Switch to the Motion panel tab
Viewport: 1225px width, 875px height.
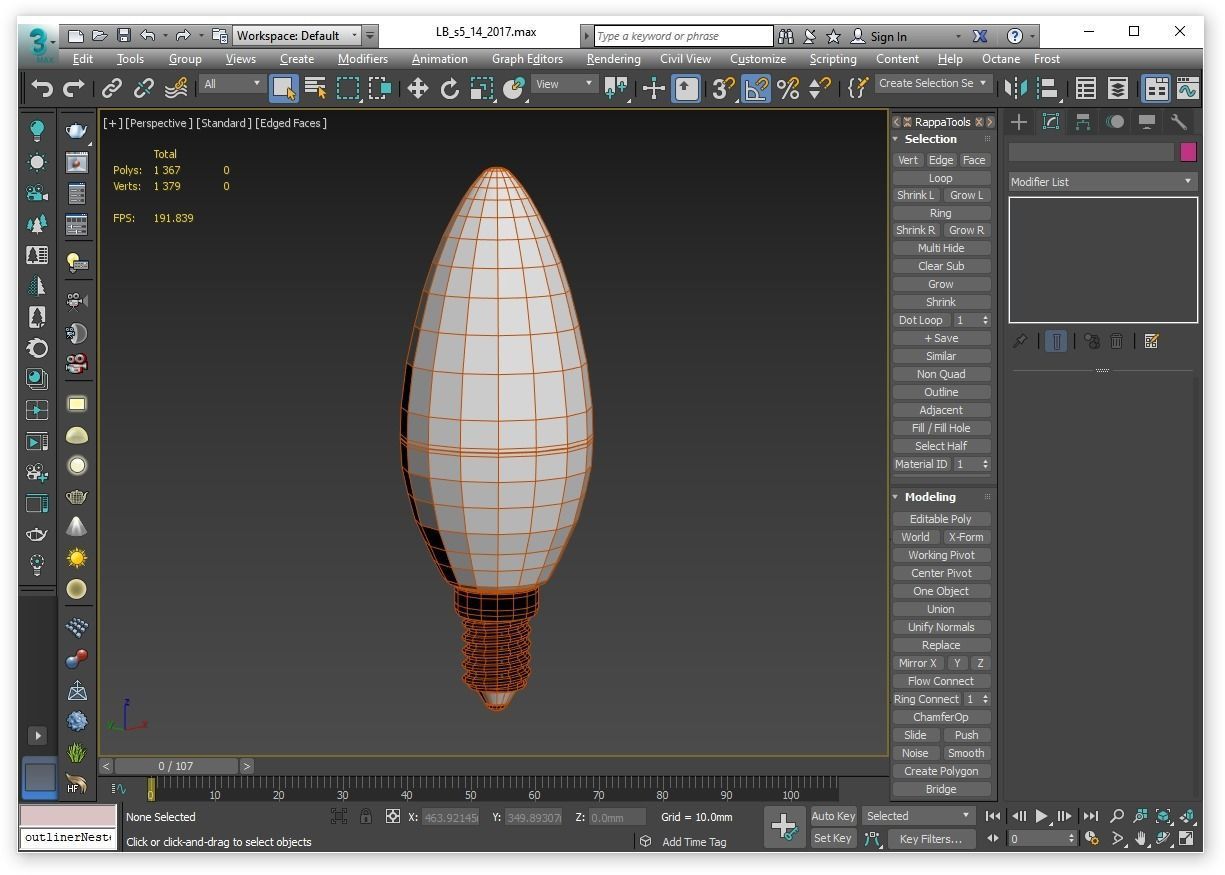click(x=1115, y=122)
